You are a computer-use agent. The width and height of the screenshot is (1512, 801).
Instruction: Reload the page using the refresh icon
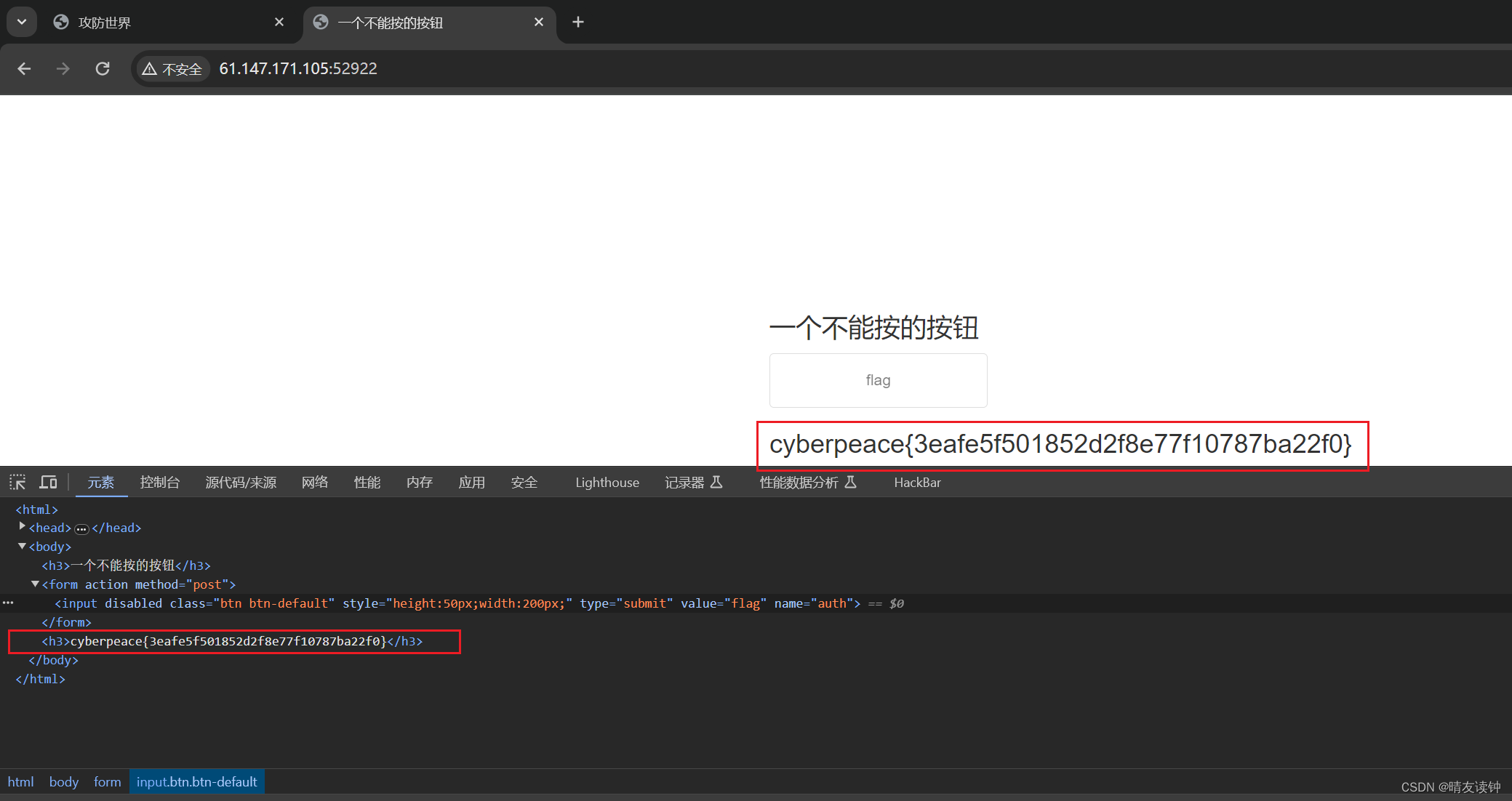click(x=103, y=68)
